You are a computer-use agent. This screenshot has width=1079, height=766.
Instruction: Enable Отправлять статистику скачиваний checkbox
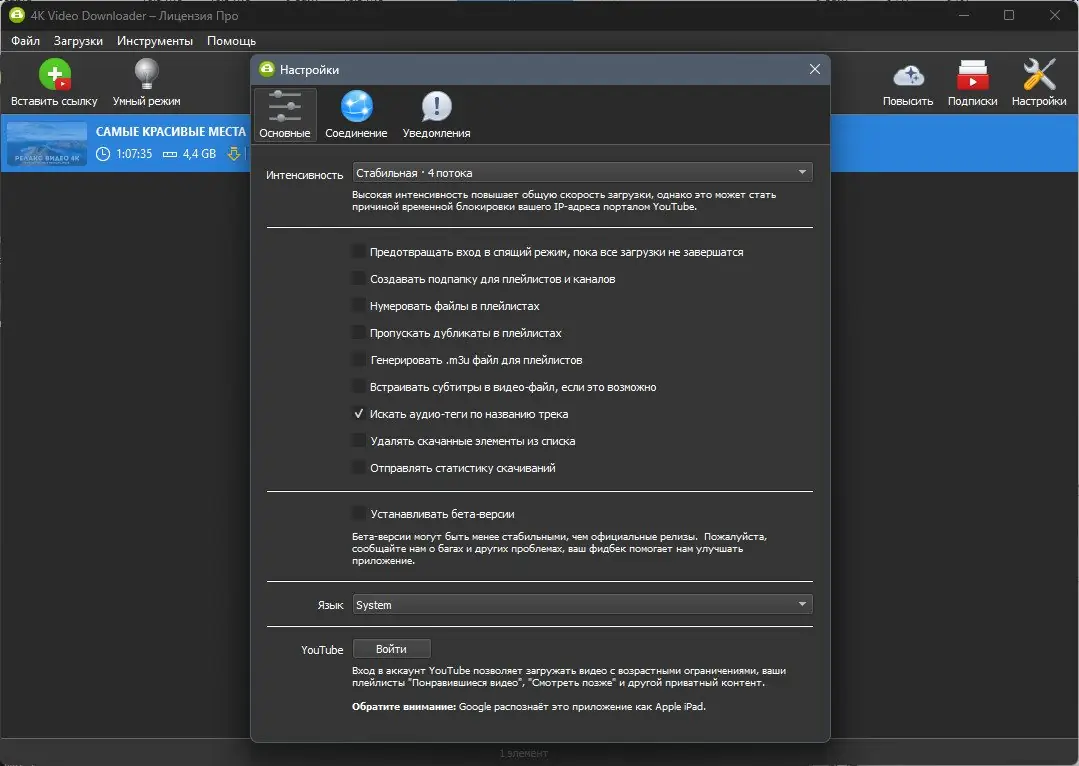359,468
